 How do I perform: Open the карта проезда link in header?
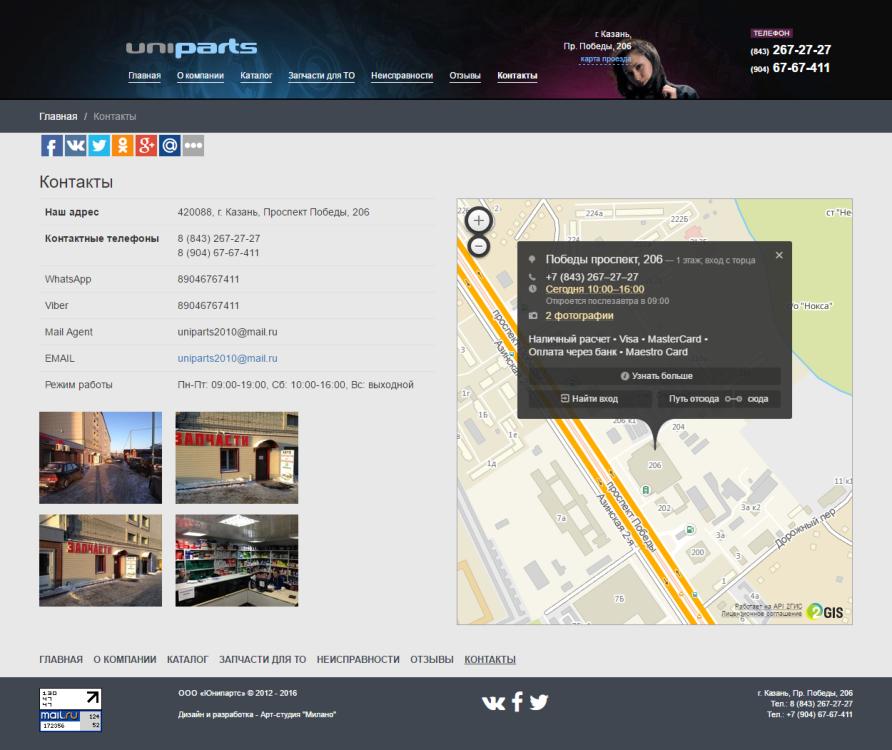pos(605,59)
